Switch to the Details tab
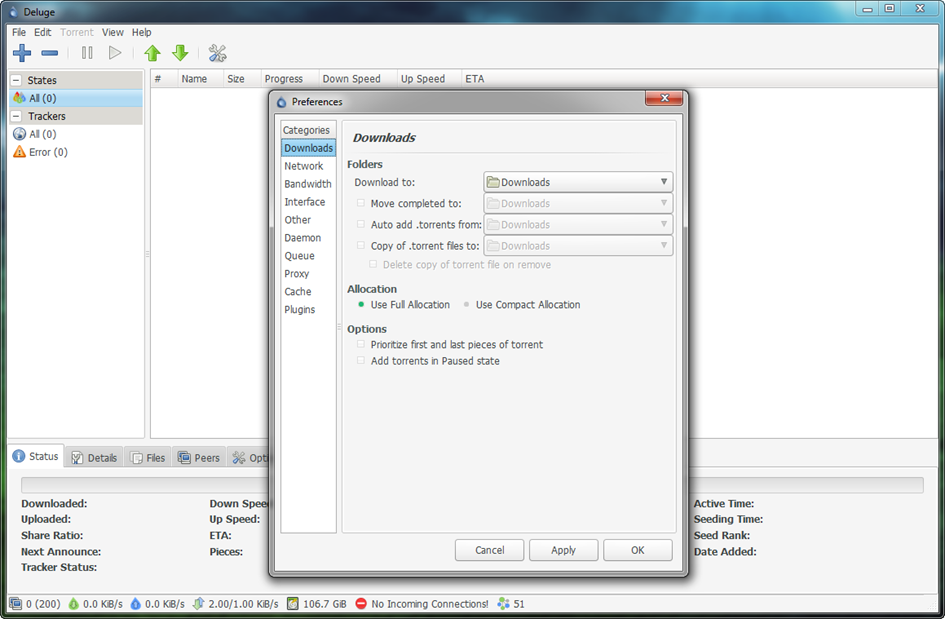The height and width of the screenshot is (619, 945). [x=94, y=458]
